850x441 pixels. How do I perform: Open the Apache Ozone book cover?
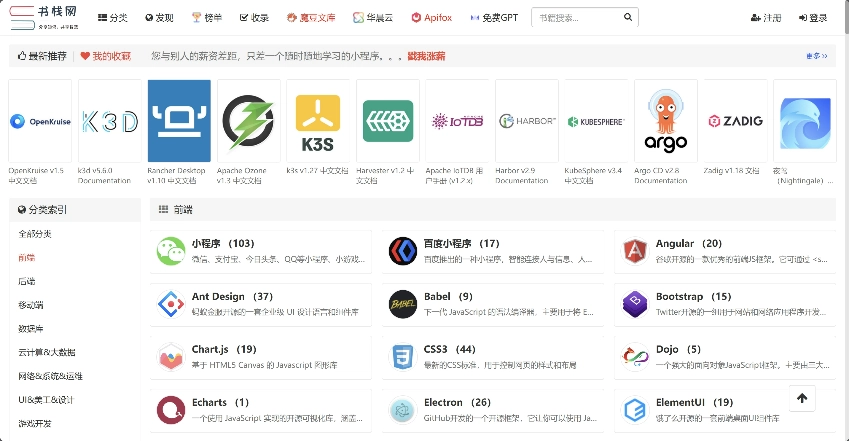249,121
